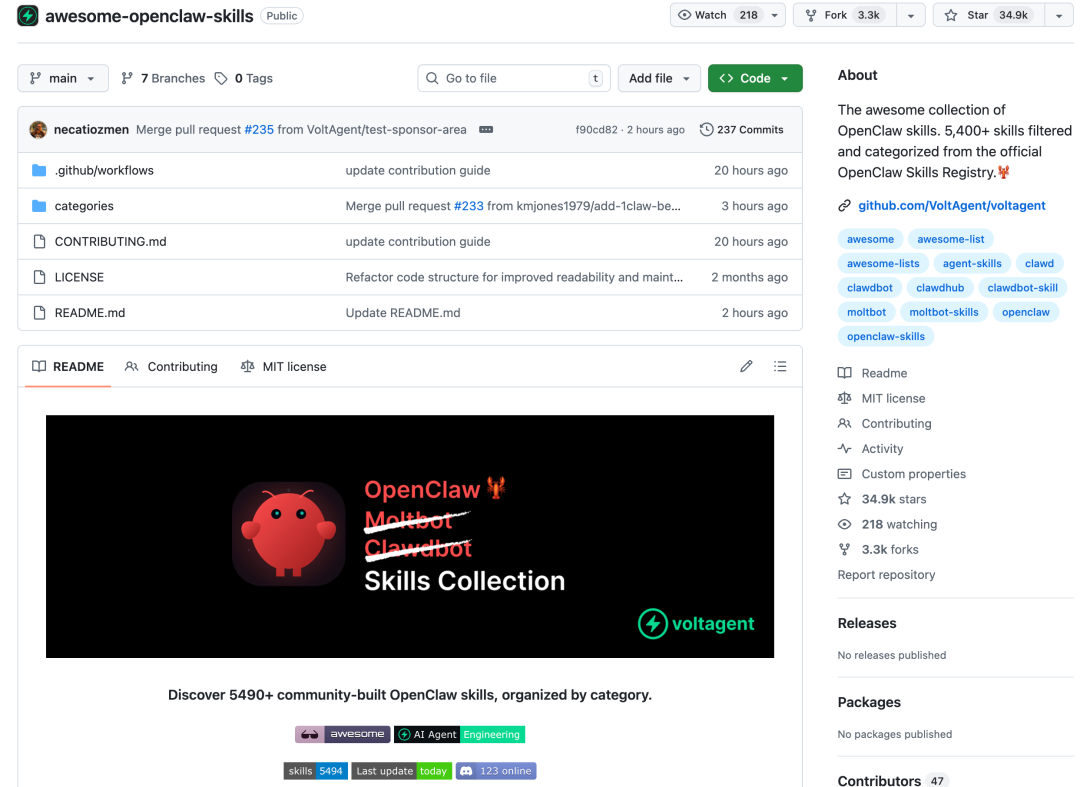The width and height of the screenshot is (1080, 787).
Task: Open the Fork options dropdown arrow
Action: click(911, 15)
